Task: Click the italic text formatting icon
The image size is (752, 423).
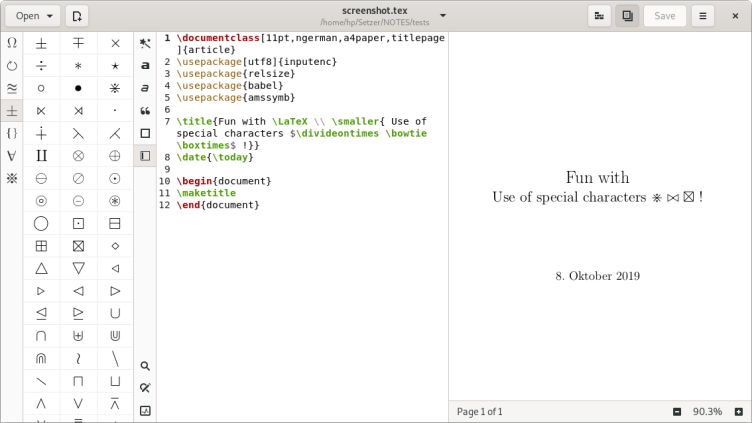Action: [x=145, y=88]
